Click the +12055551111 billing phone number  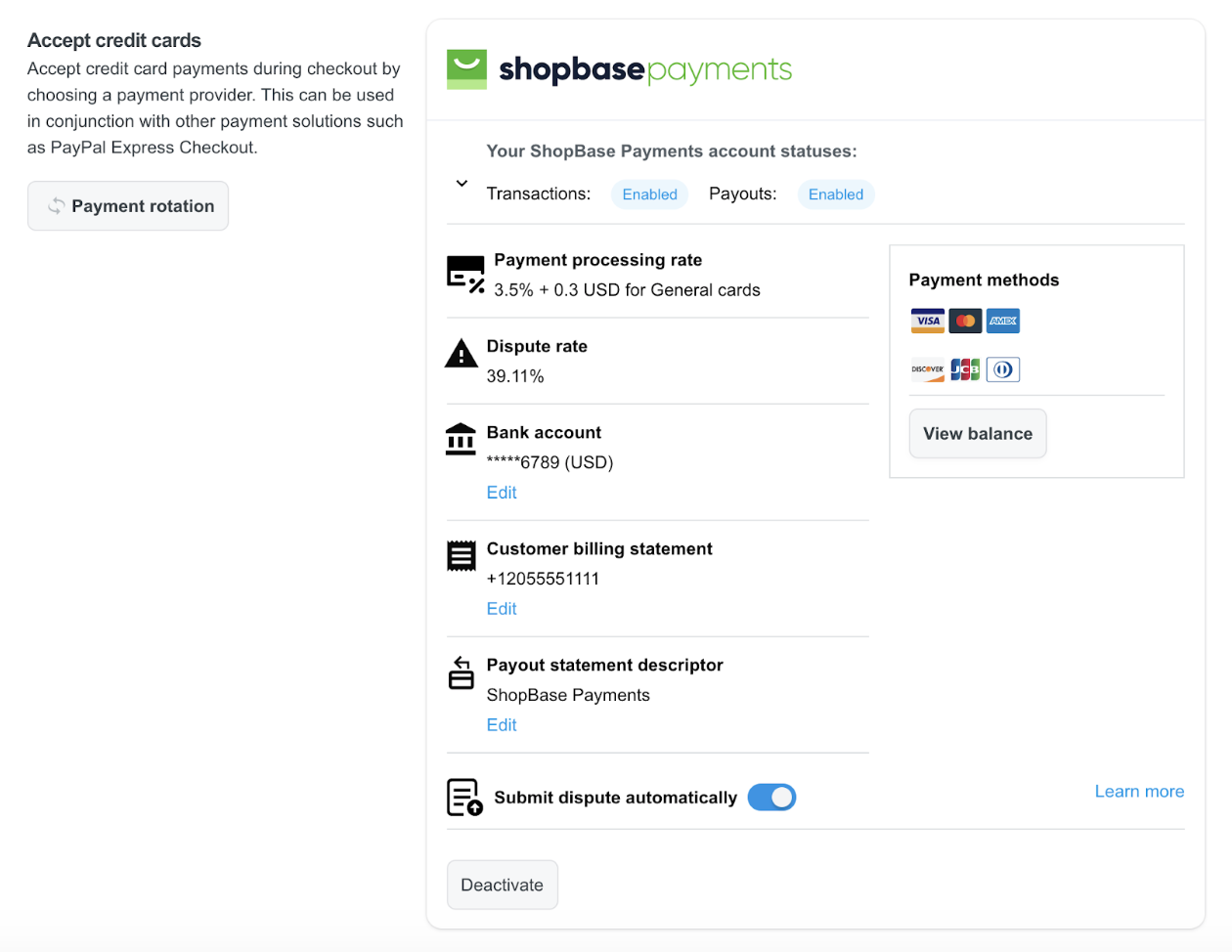tap(543, 579)
